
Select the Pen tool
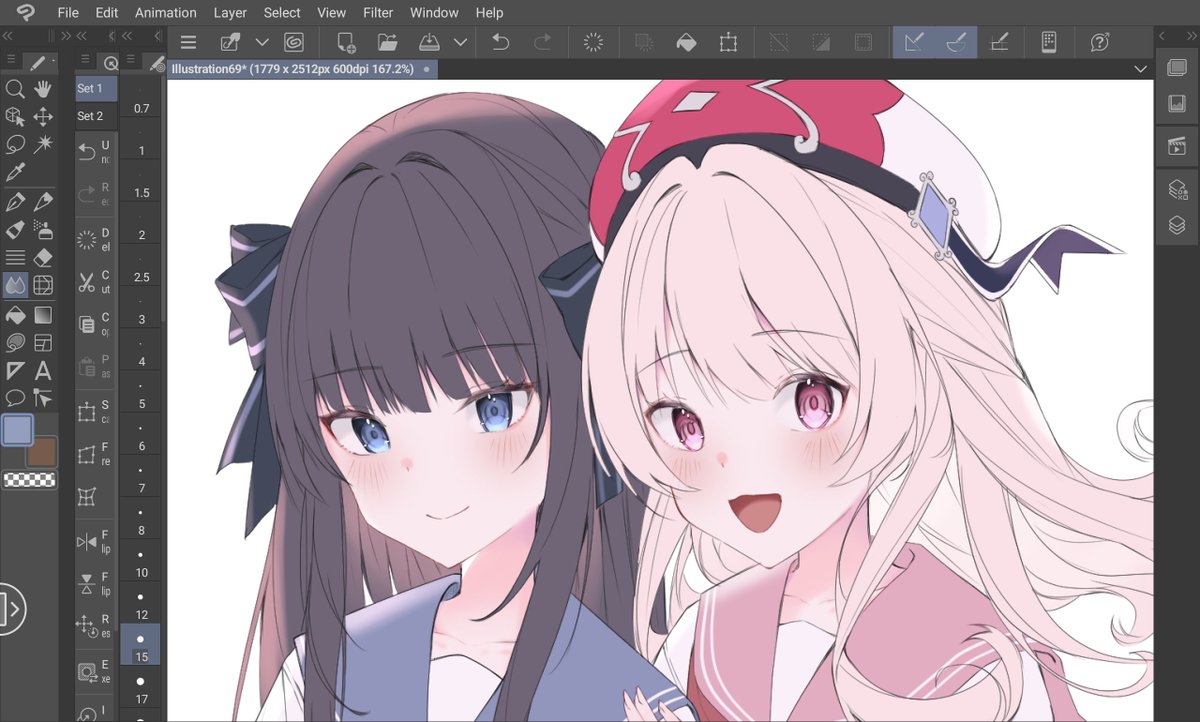point(15,202)
